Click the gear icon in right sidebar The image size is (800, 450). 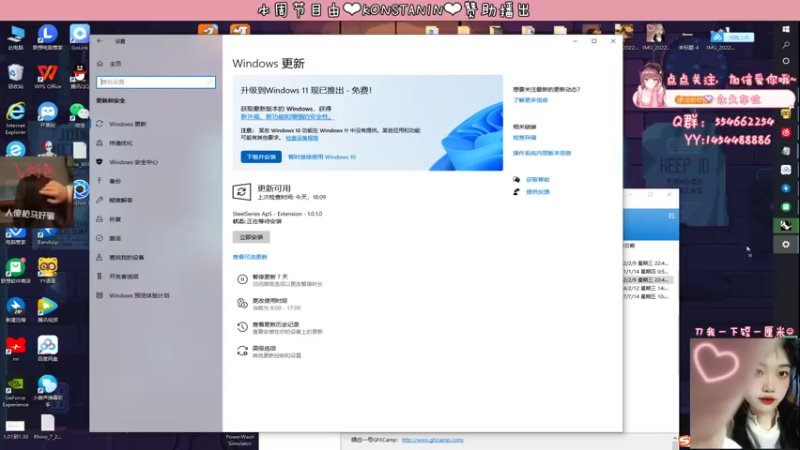click(x=786, y=244)
